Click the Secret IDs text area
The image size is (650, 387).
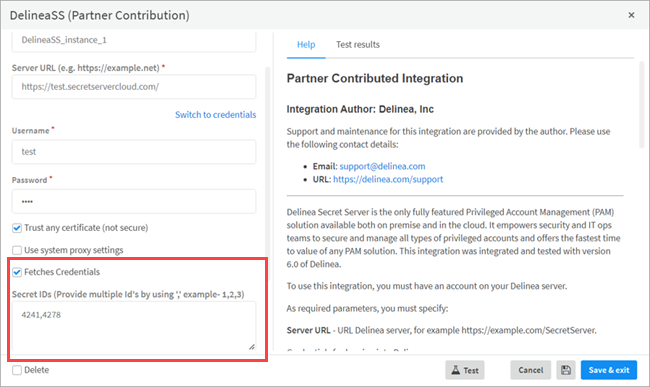[x=134, y=327]
